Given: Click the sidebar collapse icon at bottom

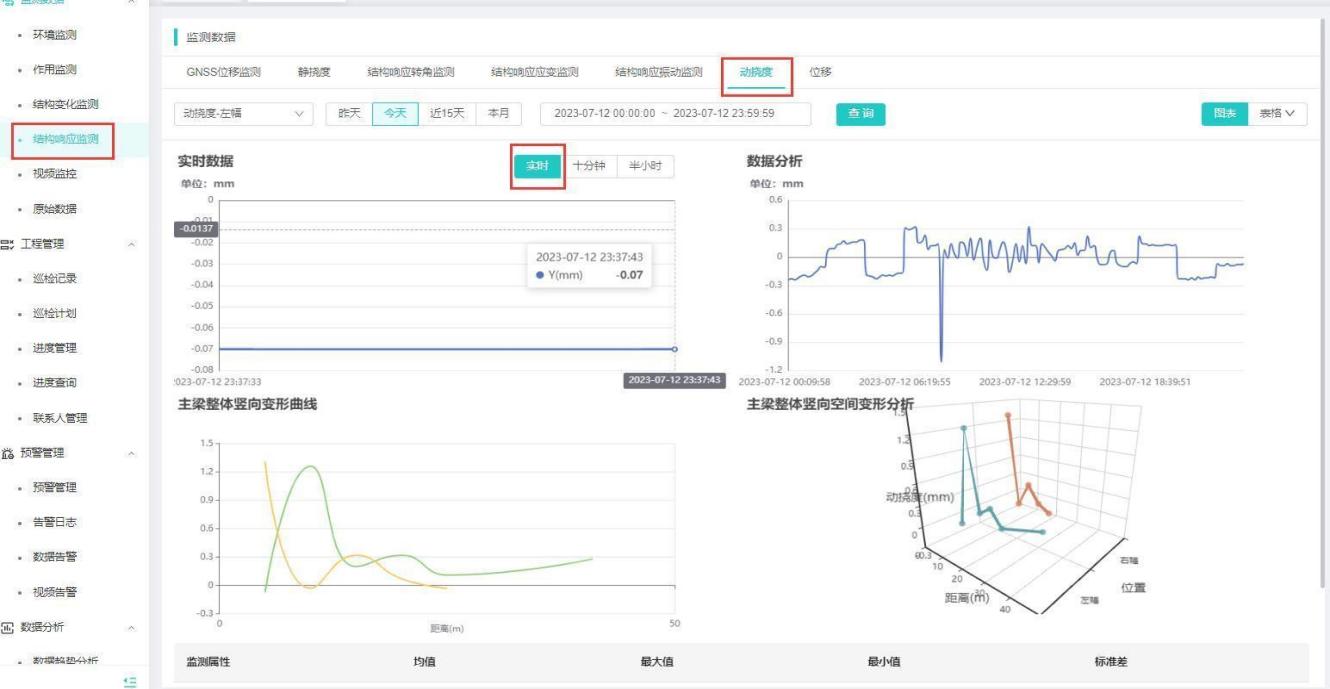Looking at the screenshot, I should coord(128,681).
